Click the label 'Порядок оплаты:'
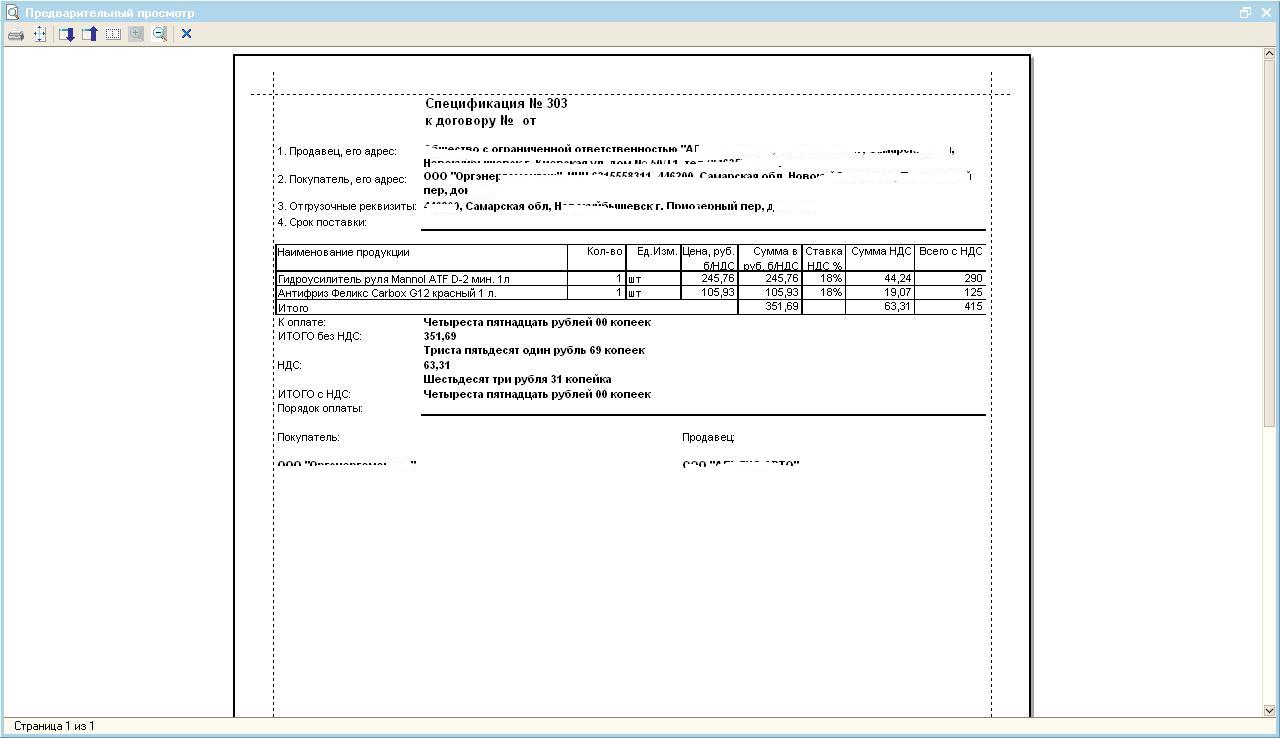Viewport: 1280px width, 738px height. click(x=319, y=409)
